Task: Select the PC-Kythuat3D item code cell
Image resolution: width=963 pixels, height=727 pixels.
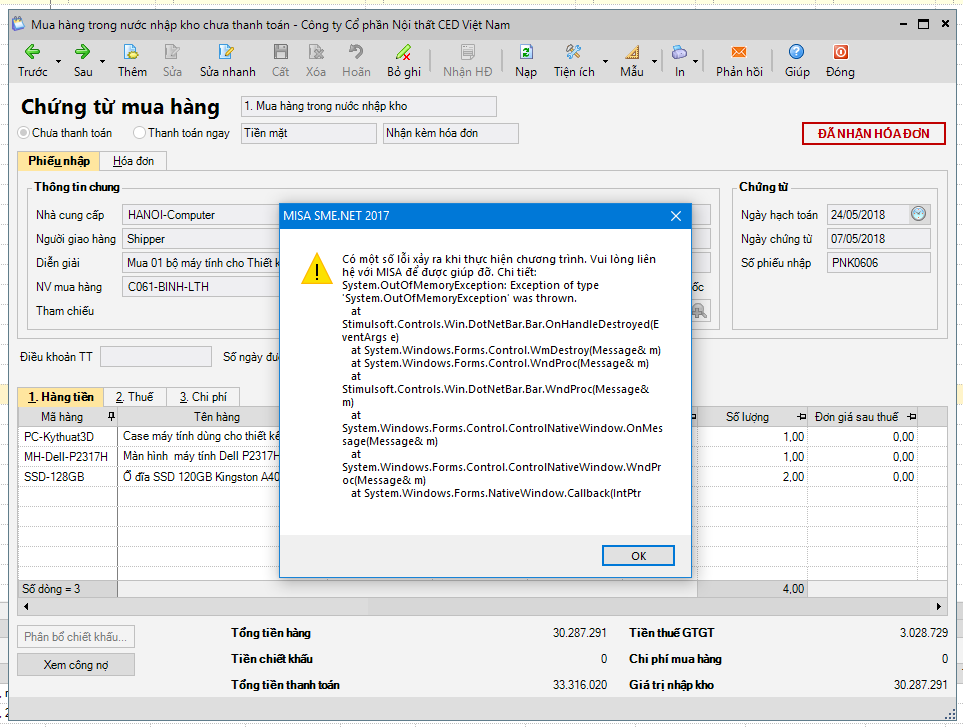Action: point(68,437)
